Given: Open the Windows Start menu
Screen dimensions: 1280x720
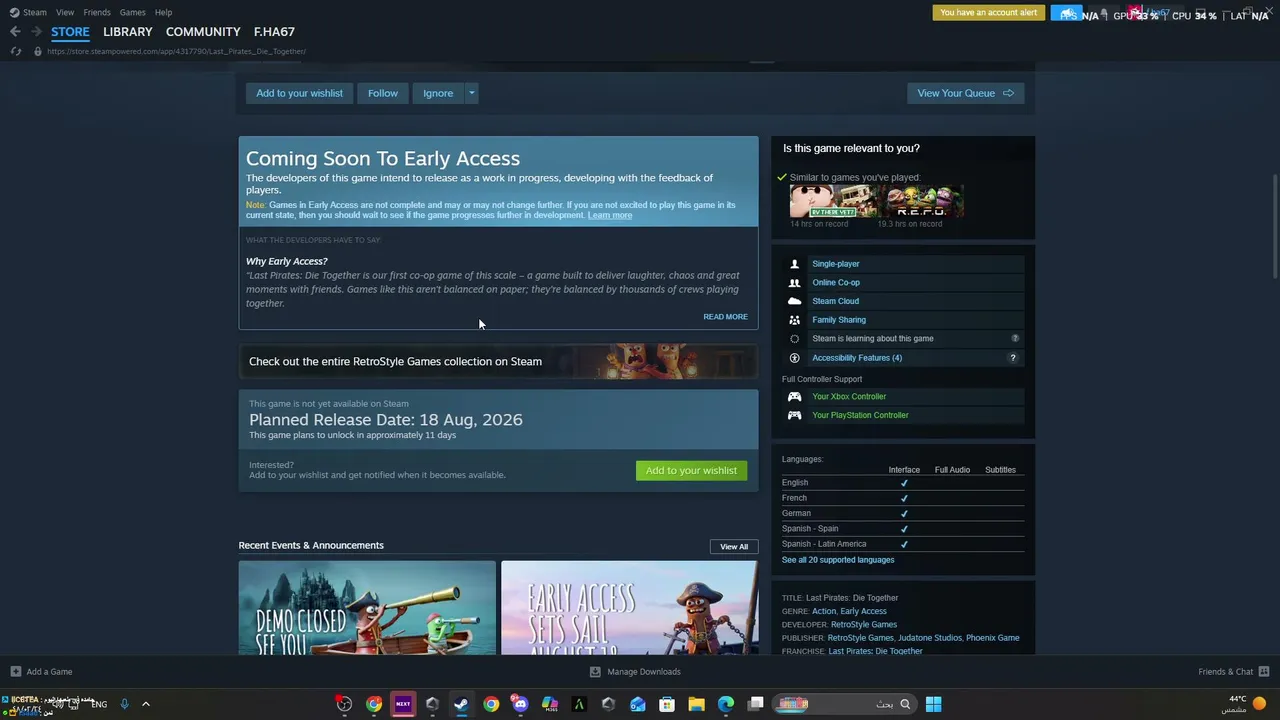Looking at the screenshot, I should click(x=933, y=704).
